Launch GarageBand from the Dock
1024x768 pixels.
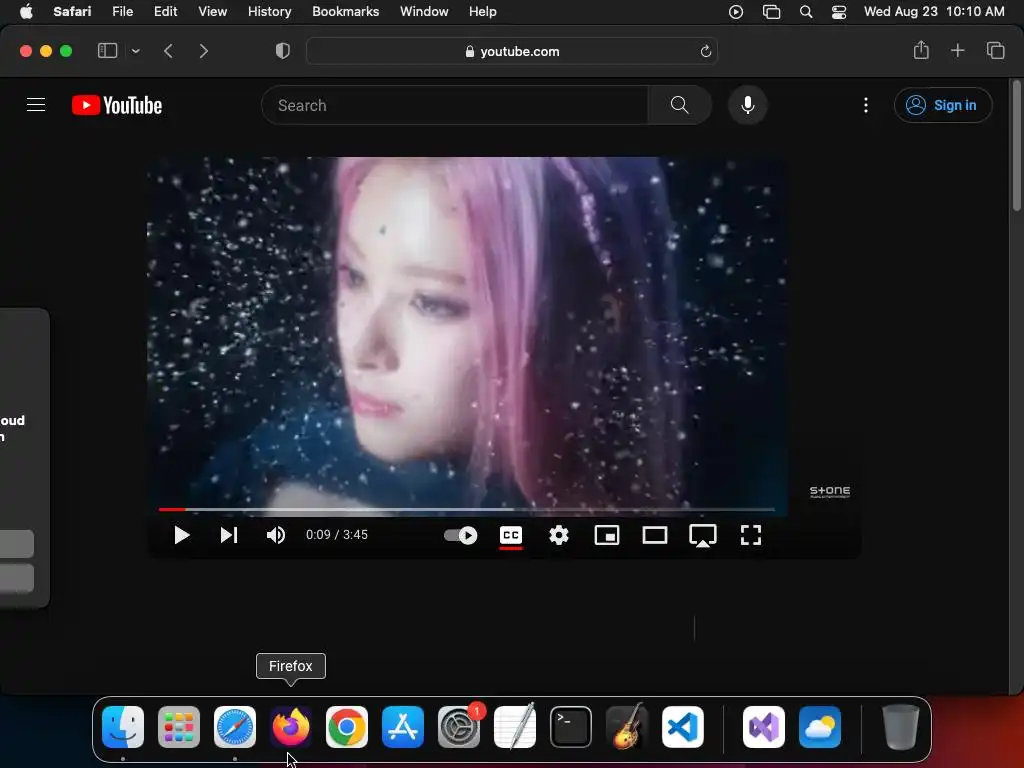pos(627,727)
